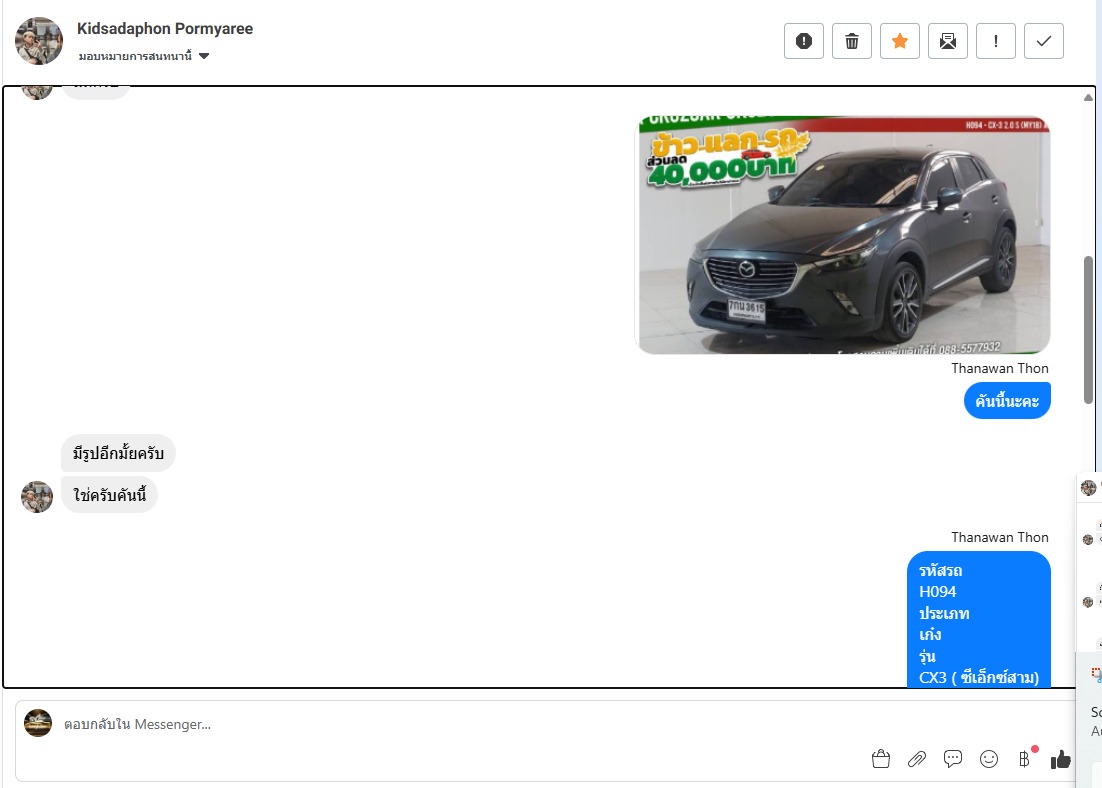Attach a file with paperclip icon
This screenshot has height=788, width=1102.
pos(917,759)
